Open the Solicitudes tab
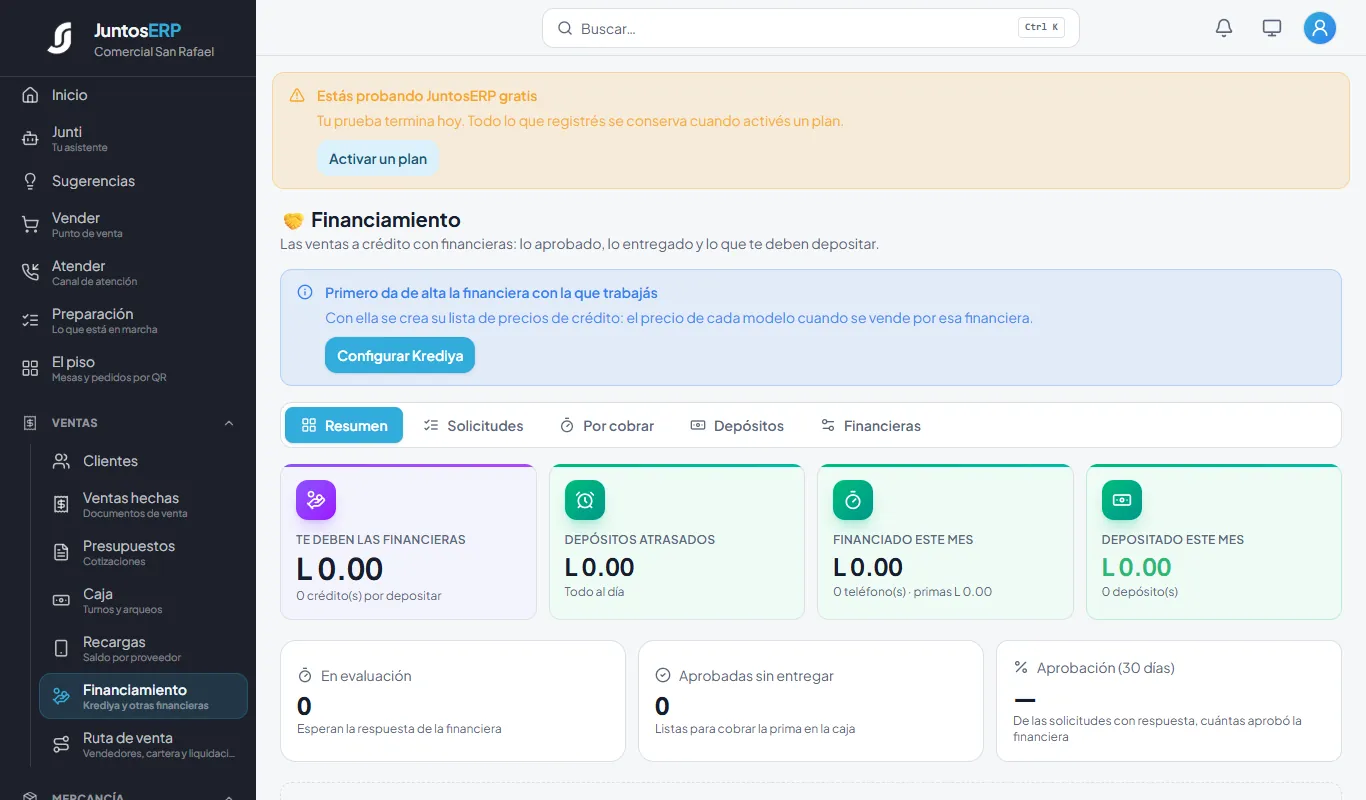The width and height of the screenshot is (1366, 800). point(473,425)
